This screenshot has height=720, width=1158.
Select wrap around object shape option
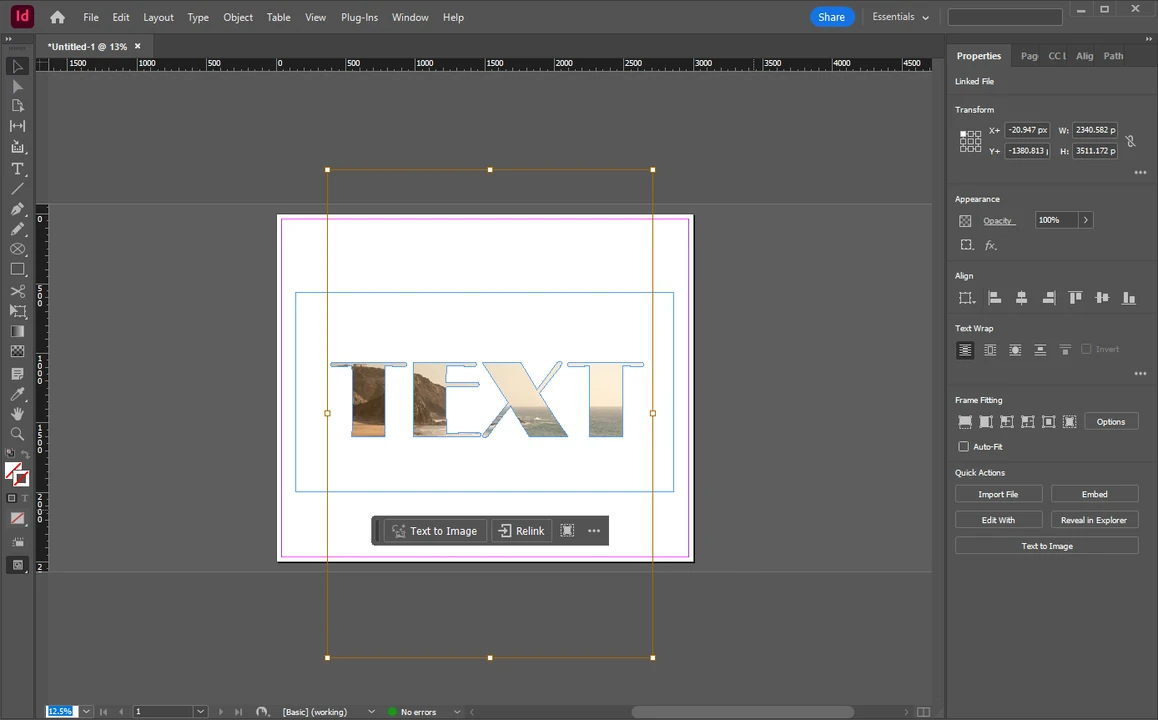tap(1015, 350)
